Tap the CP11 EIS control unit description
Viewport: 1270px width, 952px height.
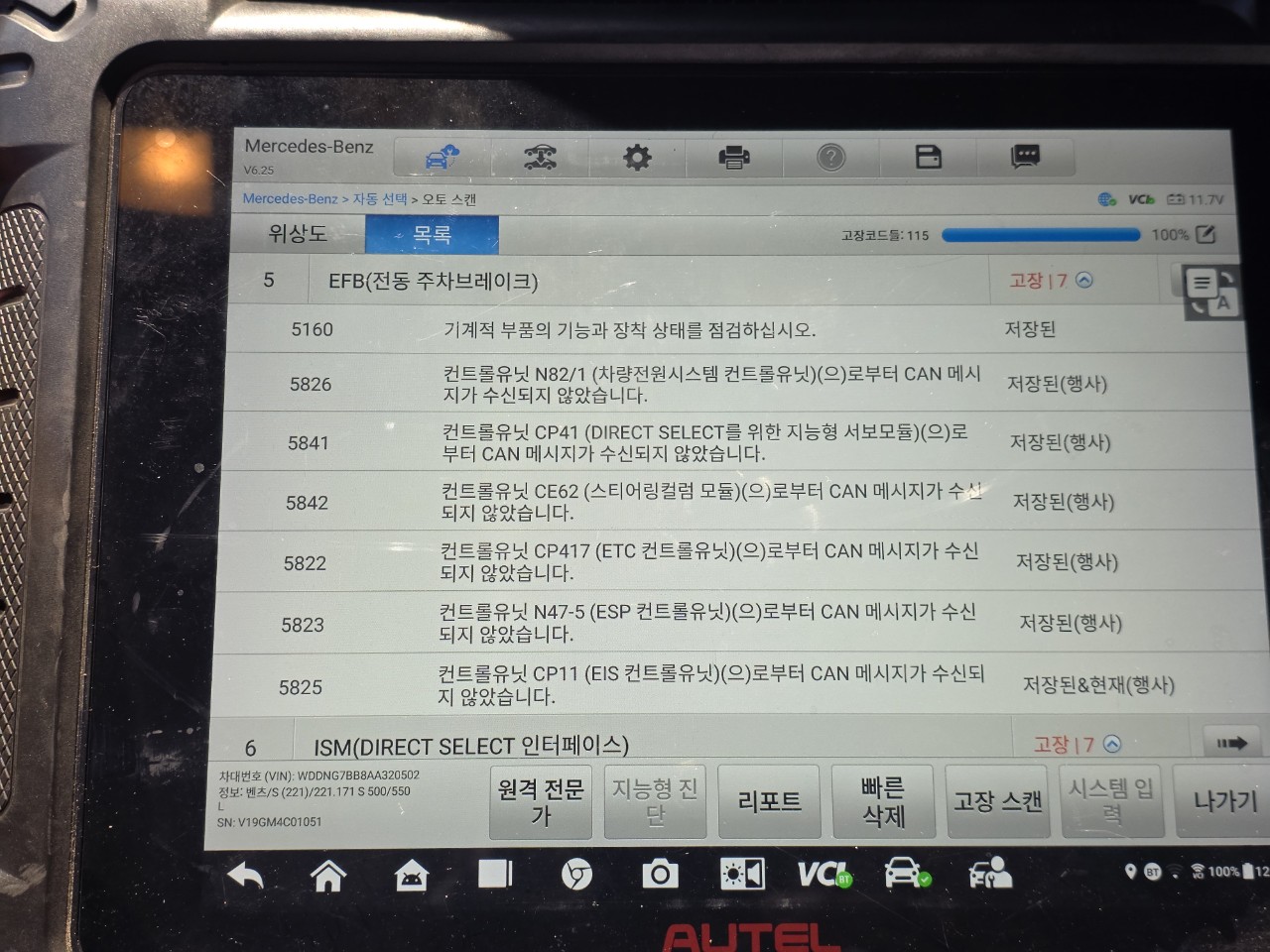click(711, 684)
